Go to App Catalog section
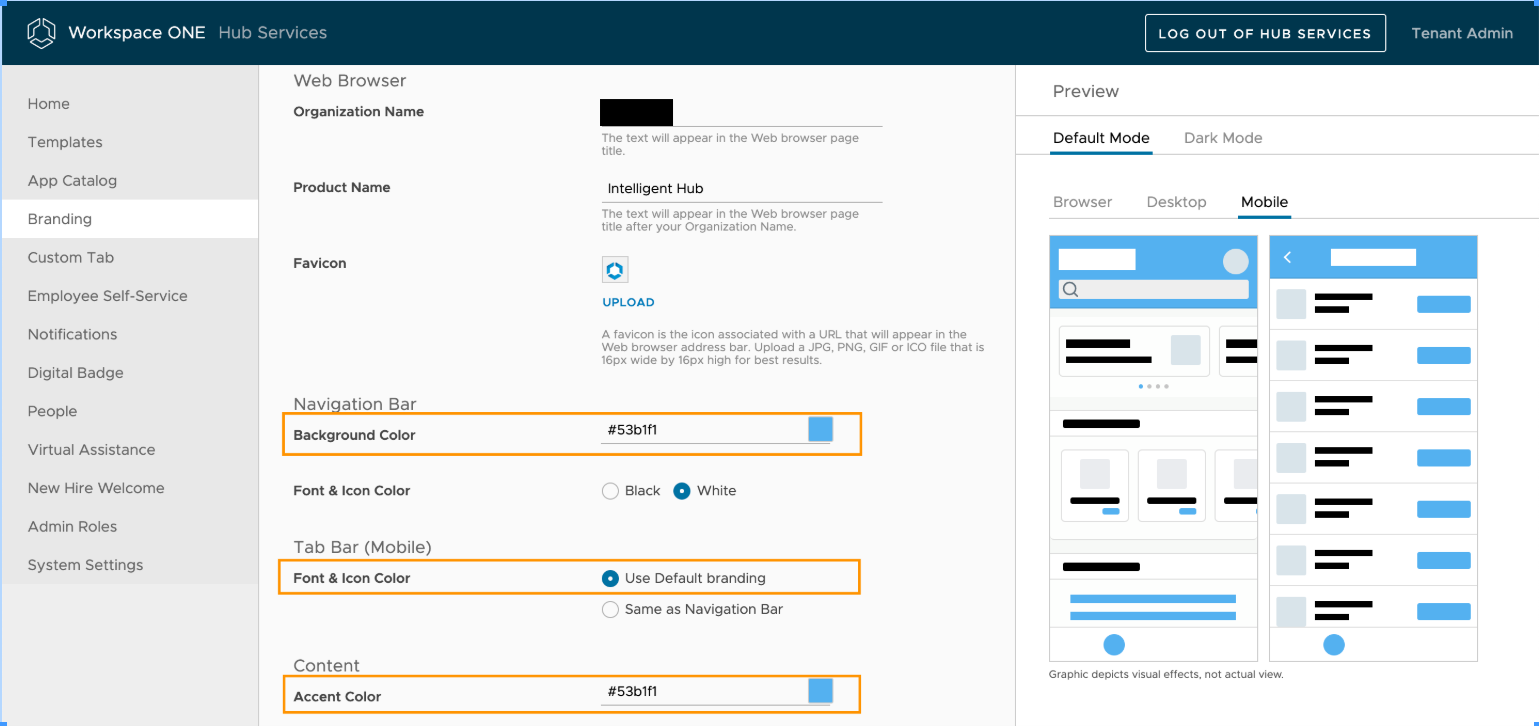 point(130,181)
